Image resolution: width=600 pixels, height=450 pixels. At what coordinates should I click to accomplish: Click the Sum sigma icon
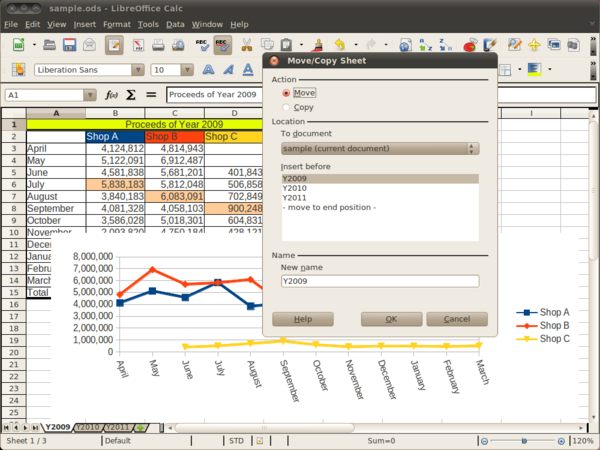pyautogui.click(x=131, y=95)
